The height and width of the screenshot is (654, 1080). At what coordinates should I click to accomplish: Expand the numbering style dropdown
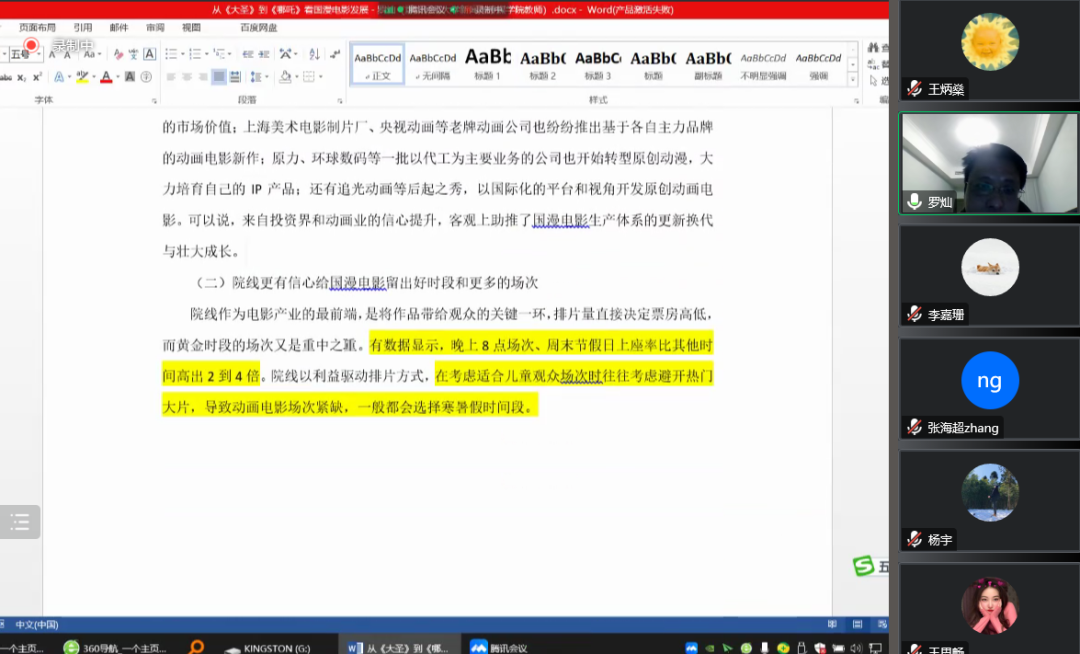(207, 54)
